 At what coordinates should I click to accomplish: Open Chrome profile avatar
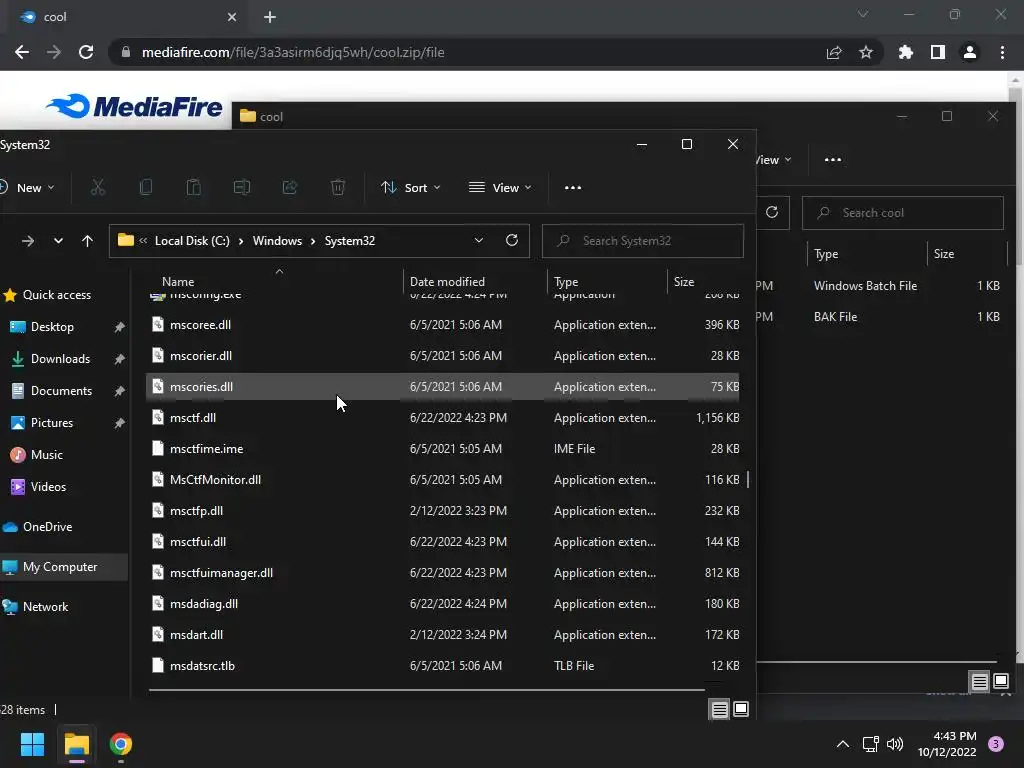(x=970, y=52)
